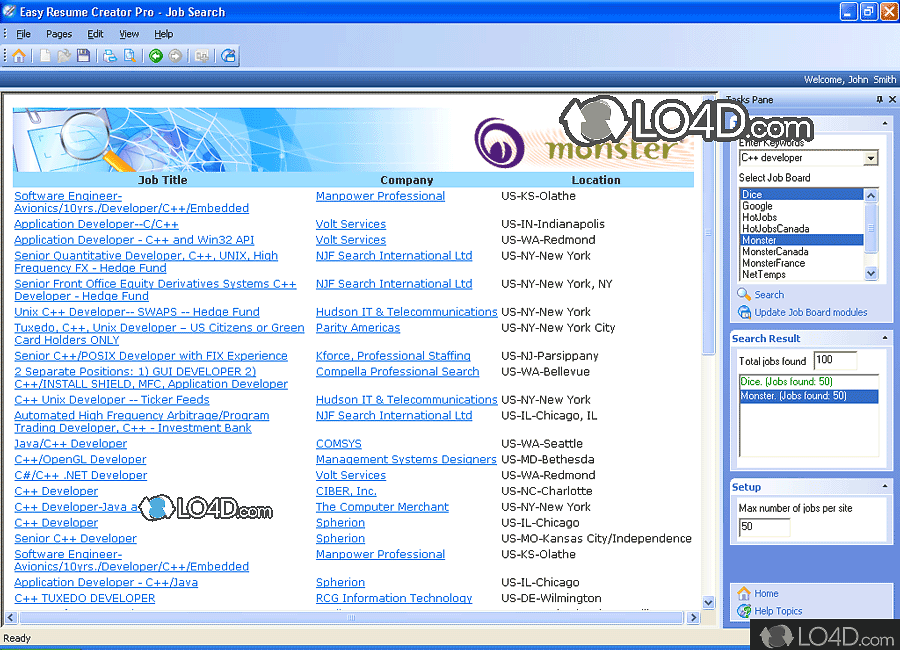Click the Open file toolbar icon
This screenshot has width=900, height=650.
(64, 56)
